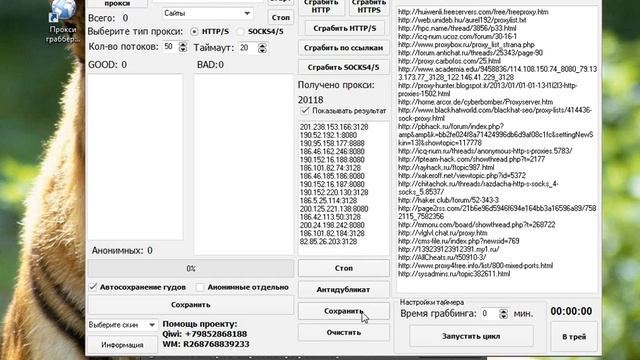Click the Антидубликат button
The width and height of the screenshot is (640, 360).
click(x=344, y=290)
